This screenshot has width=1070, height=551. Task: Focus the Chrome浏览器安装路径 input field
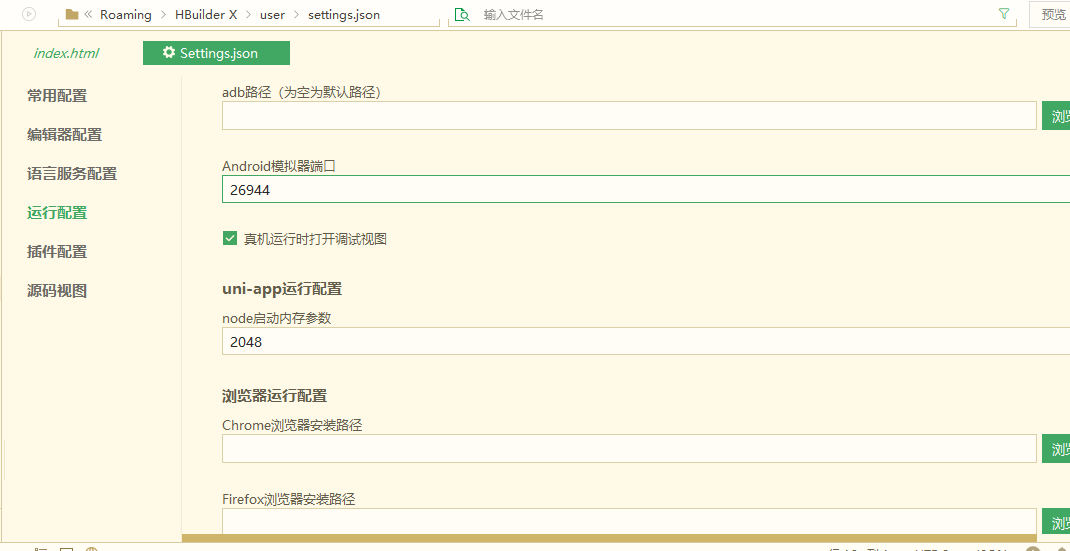pos(629,449)
